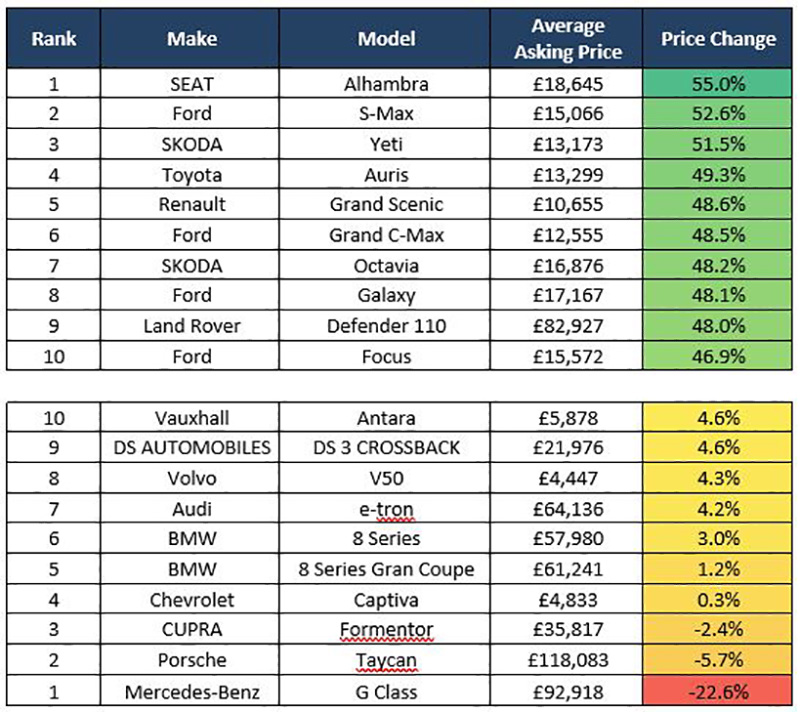This screenshot has height=712, width=800.
Task: Click the Taycan model cell
Action: pos(386,659)
